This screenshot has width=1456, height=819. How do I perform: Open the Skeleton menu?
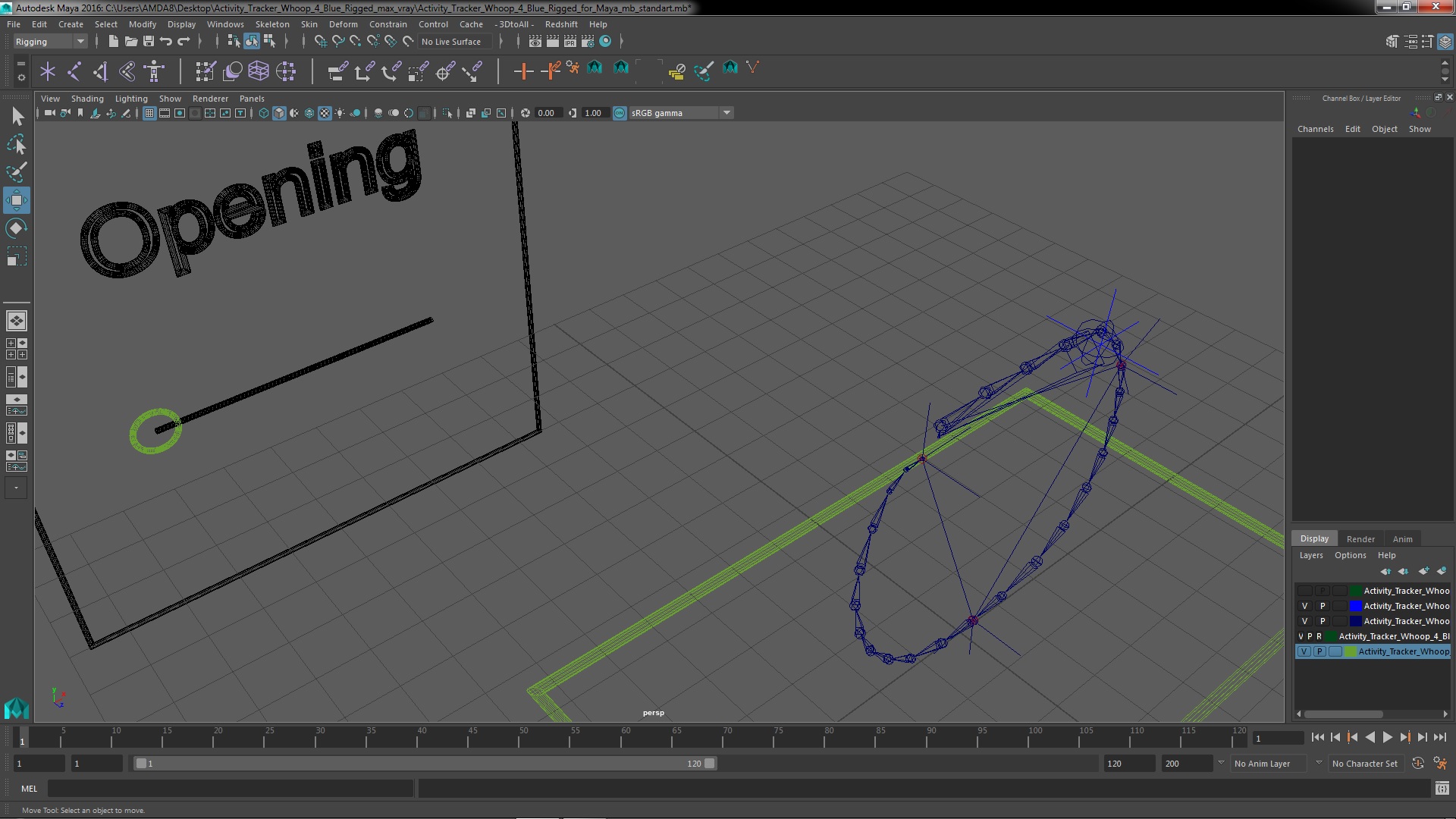tap(272, 24)
